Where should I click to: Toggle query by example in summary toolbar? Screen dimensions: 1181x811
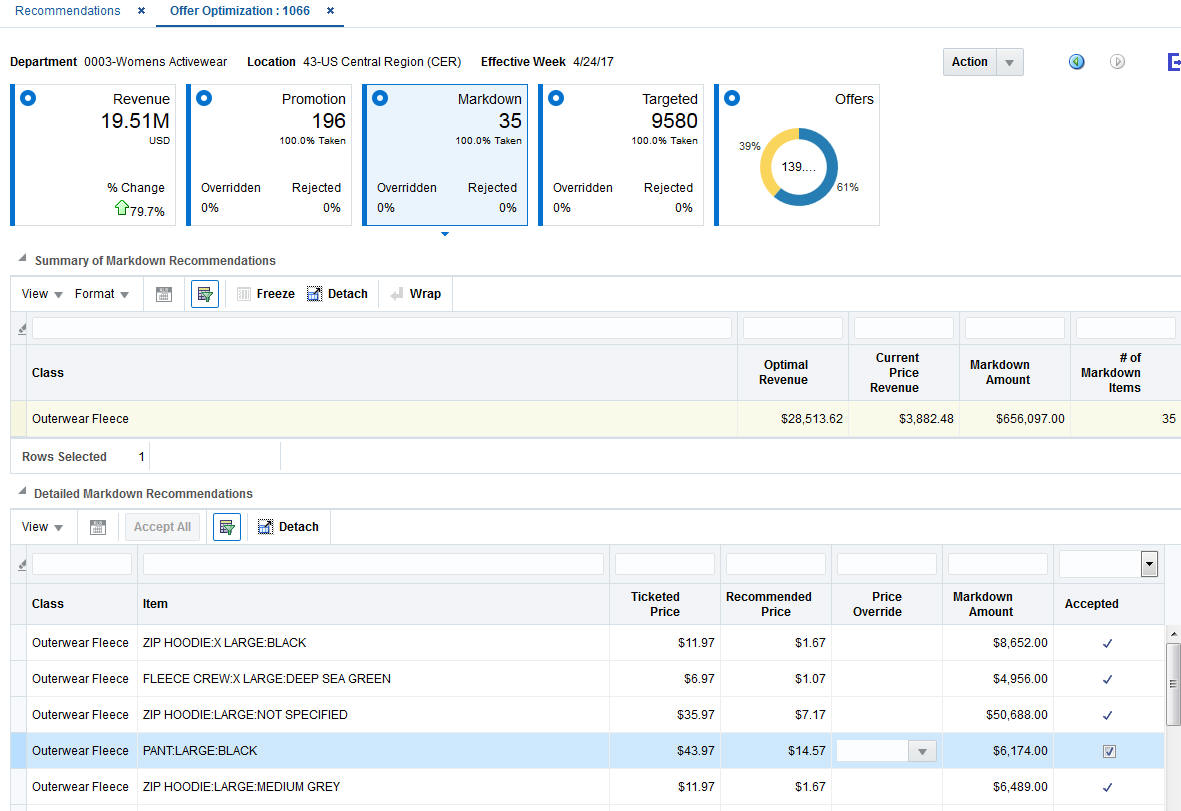[x=205, y=294]
